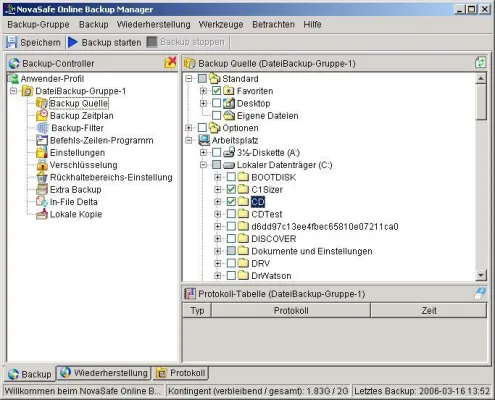This screenshot has height=400, width=495.
Task: Click the red X icon in Backup-Controller header
Action: point(170,63)
